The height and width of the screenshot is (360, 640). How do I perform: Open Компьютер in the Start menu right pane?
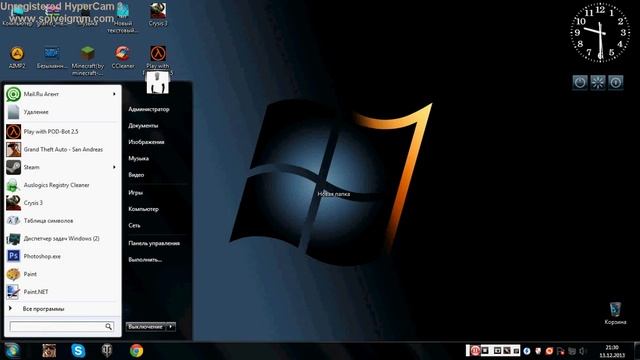[143, 209]
